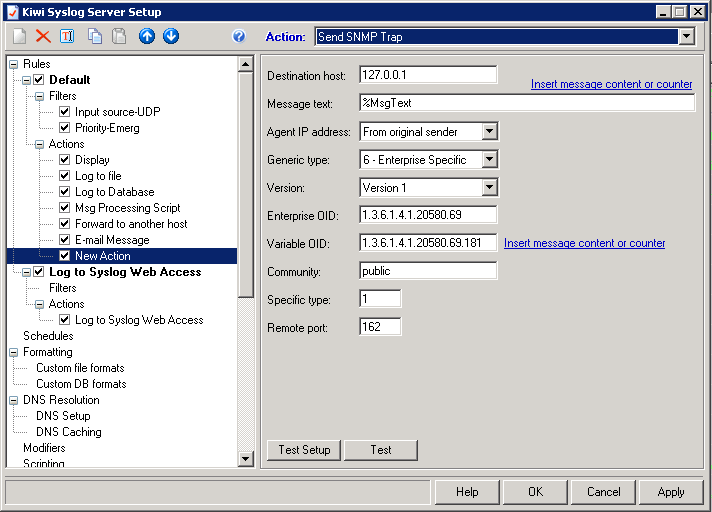Click the Copy toolbar icon
Image resolution: width=712 pixels, height=512 pixels.
(x=95, y=36)
